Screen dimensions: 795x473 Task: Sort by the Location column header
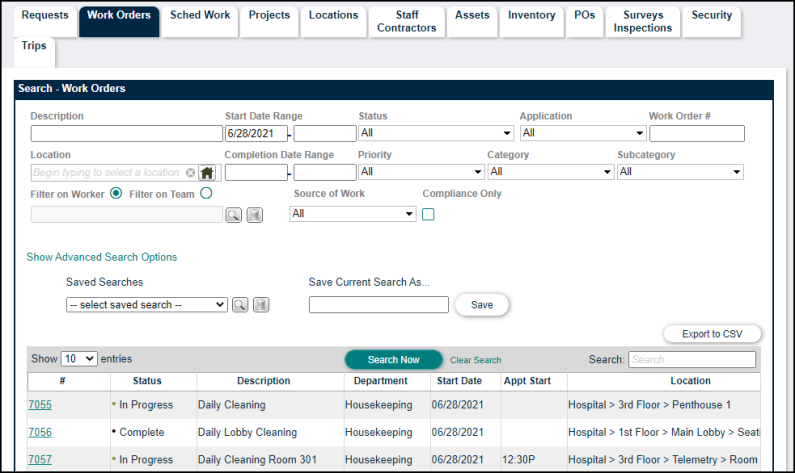(x=691, y=381)
